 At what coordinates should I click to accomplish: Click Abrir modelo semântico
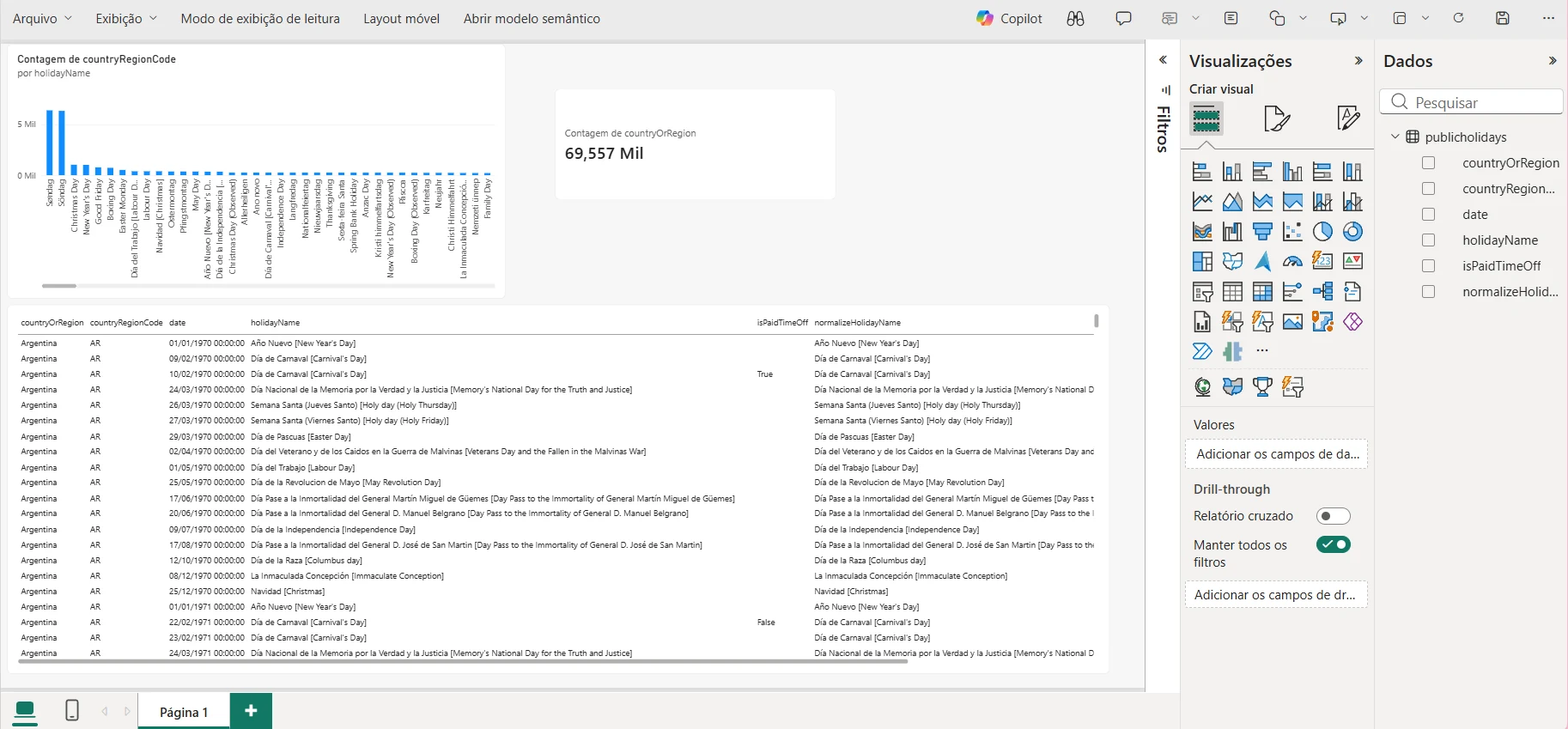[x=532, y=18]
